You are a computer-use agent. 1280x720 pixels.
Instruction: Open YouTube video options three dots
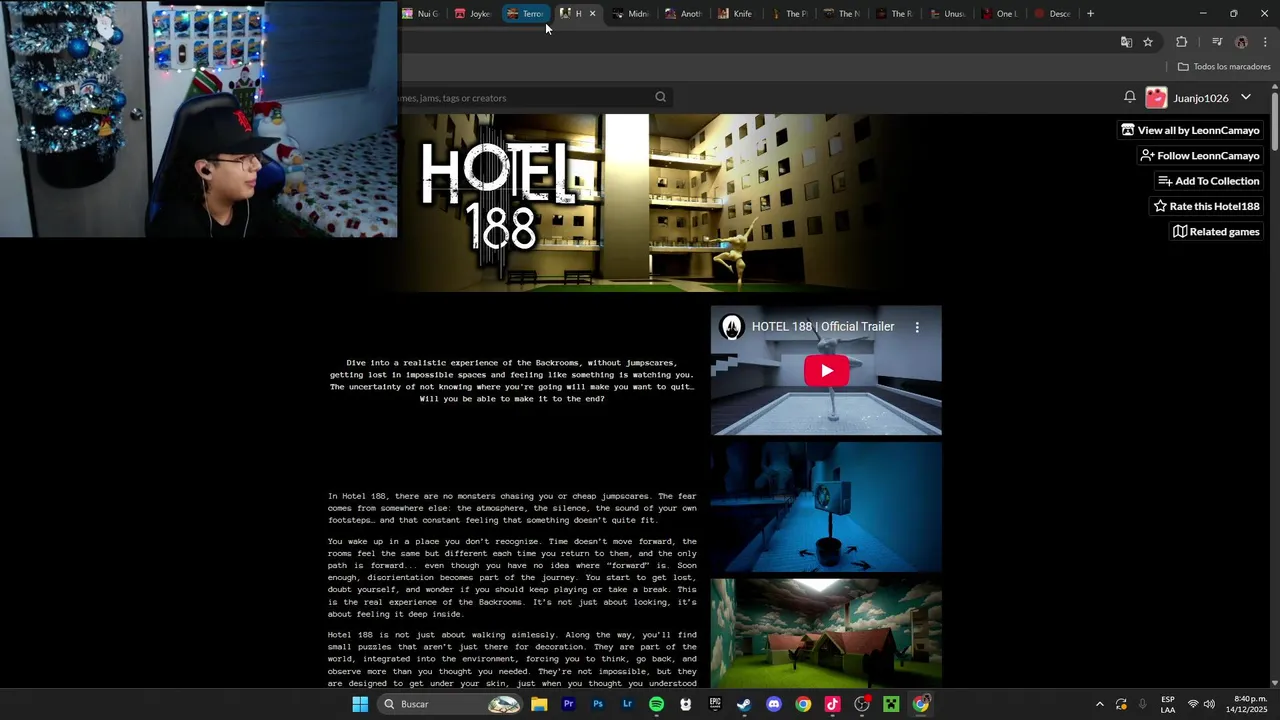click(917, 327)
